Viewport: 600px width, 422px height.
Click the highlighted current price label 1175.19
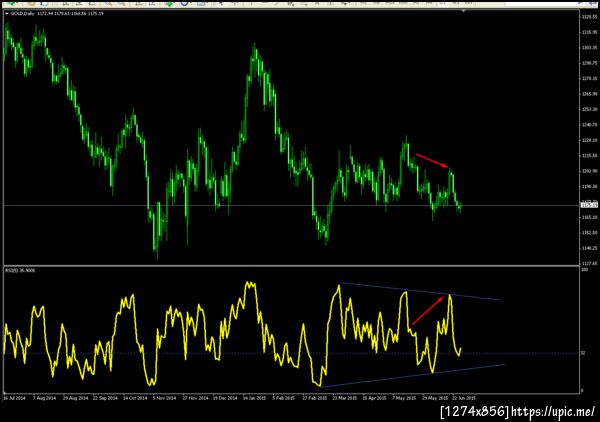pyautogui.click(x=589, y=205)
